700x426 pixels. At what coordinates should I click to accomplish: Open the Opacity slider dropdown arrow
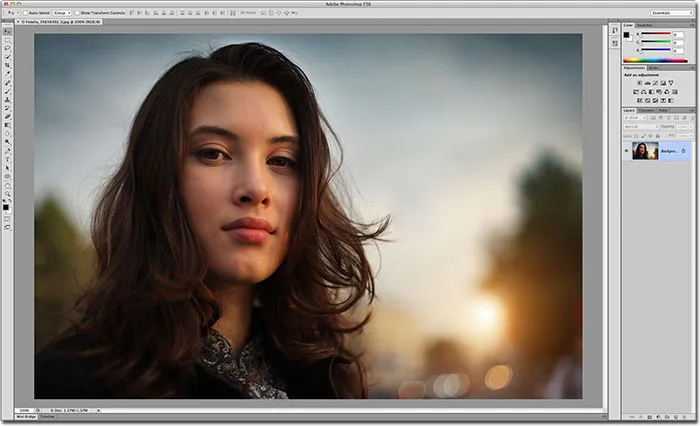[x=691, y=127]
